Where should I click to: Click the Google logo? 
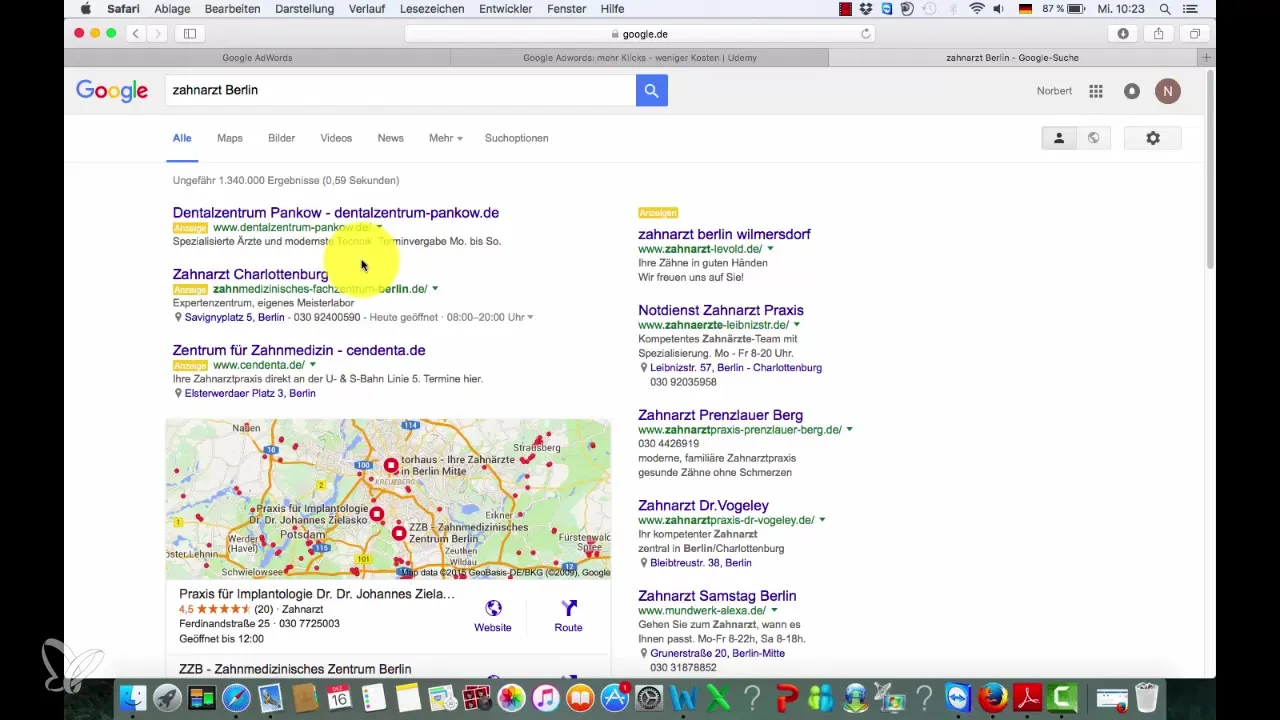click(112, 91)
